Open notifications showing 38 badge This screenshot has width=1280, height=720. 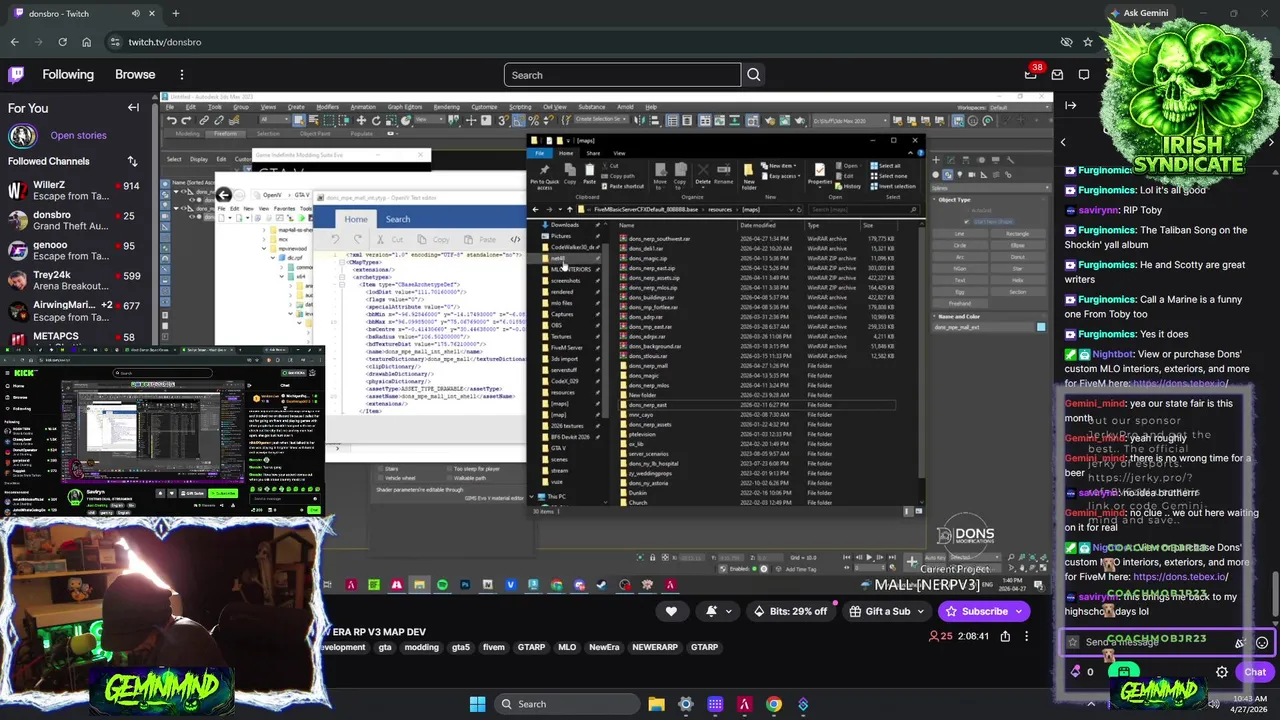pos(1031,74)
